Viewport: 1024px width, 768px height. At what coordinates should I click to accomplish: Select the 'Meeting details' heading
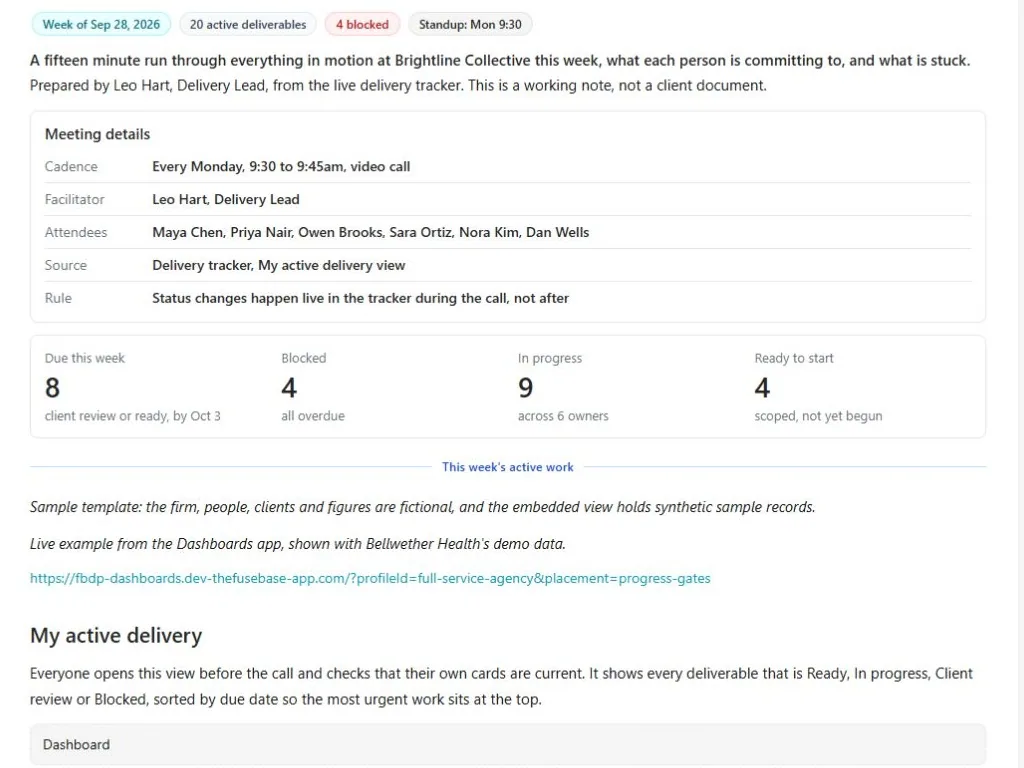tap(97, 134)
